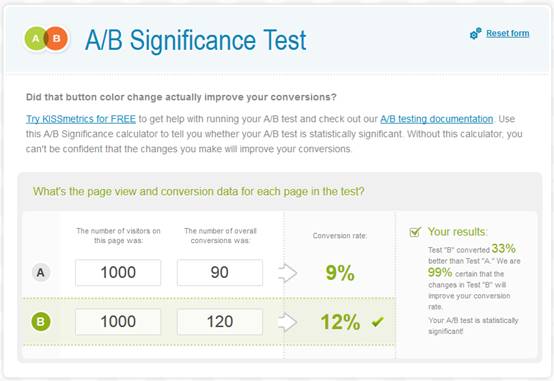The width and height of the screenshot is (554, 381).
Task: Click the green checkmark next to 12%
Action: [x=378, y=321]
